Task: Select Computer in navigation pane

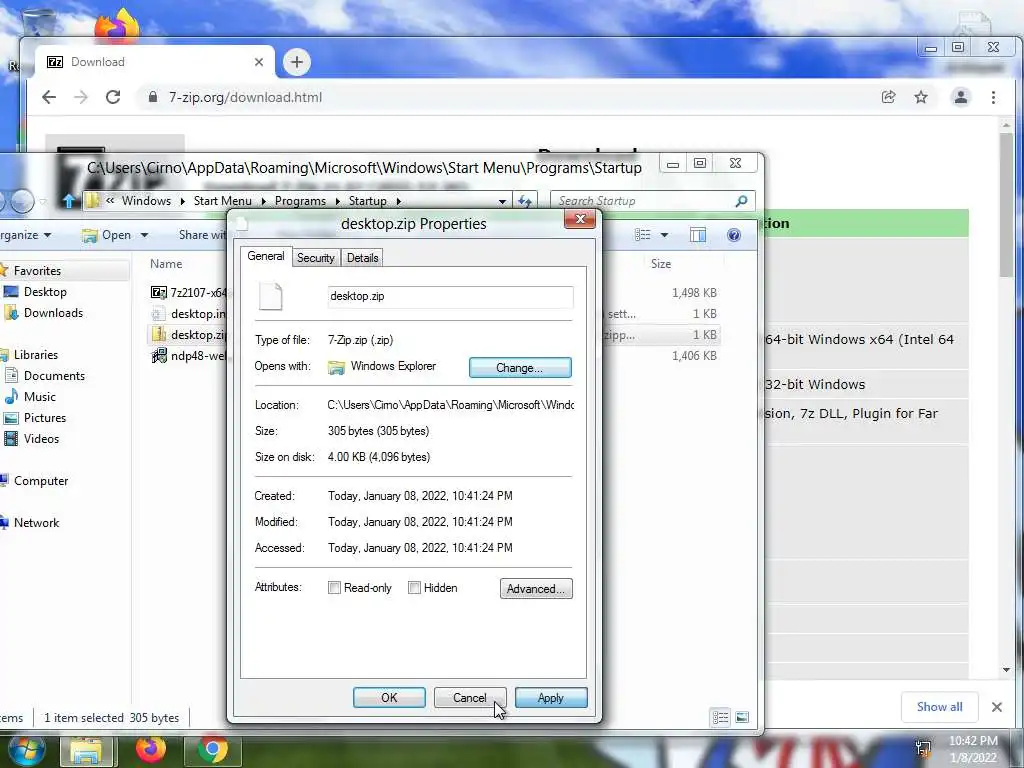Action: (40, 481)
